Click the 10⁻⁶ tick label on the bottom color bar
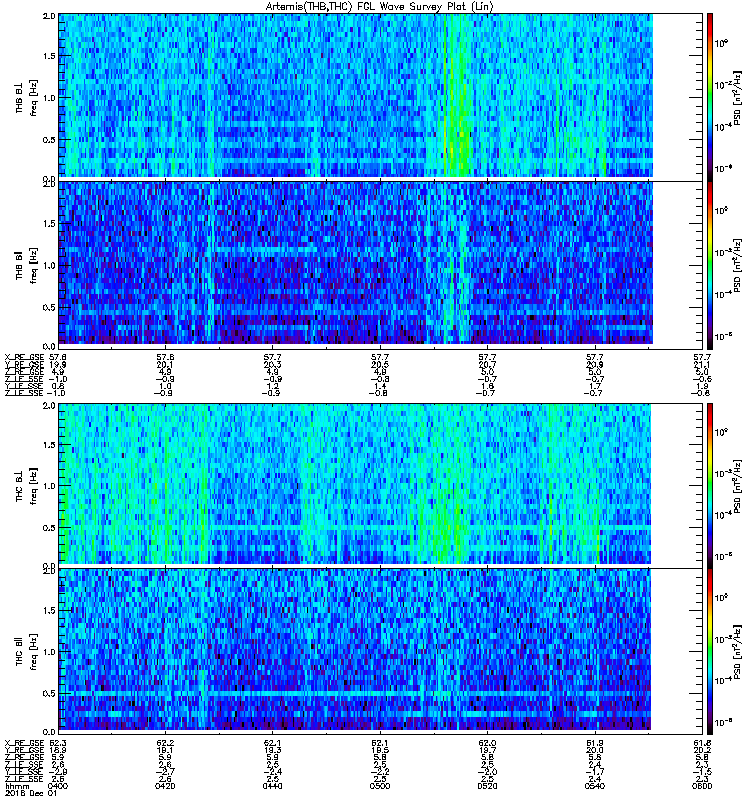750x800 pixels. click(722, 721)
